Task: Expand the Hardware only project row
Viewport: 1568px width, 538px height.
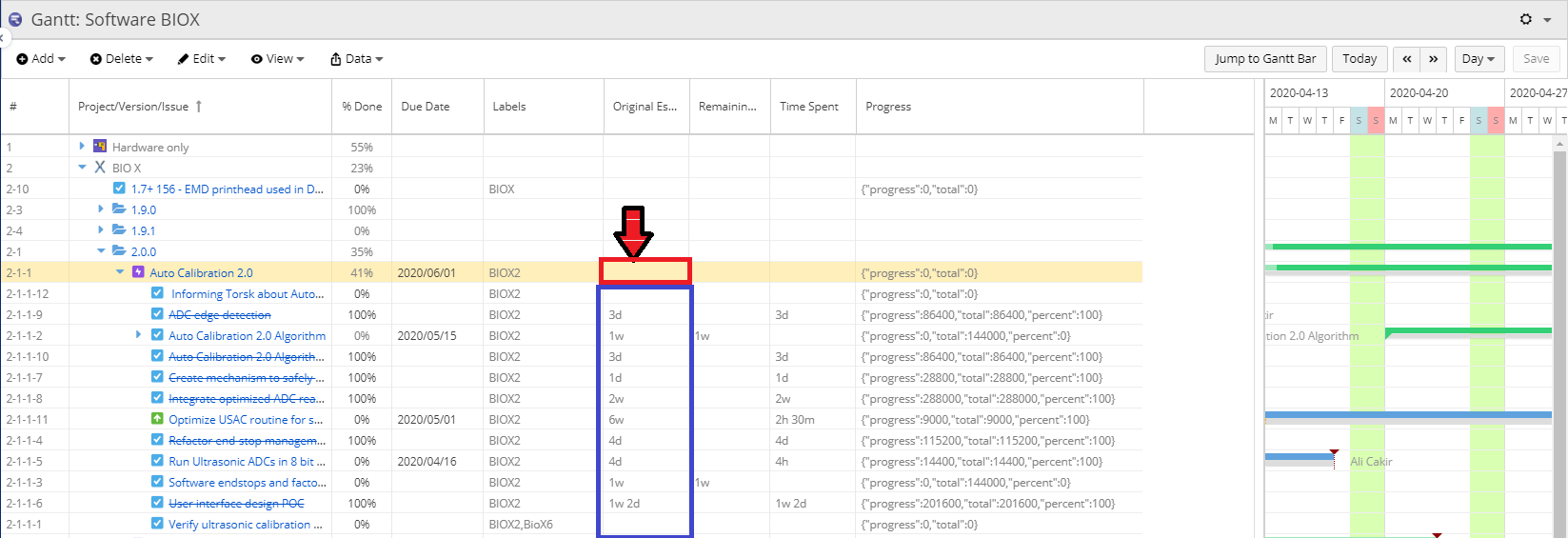Action: tap(82, 147)
